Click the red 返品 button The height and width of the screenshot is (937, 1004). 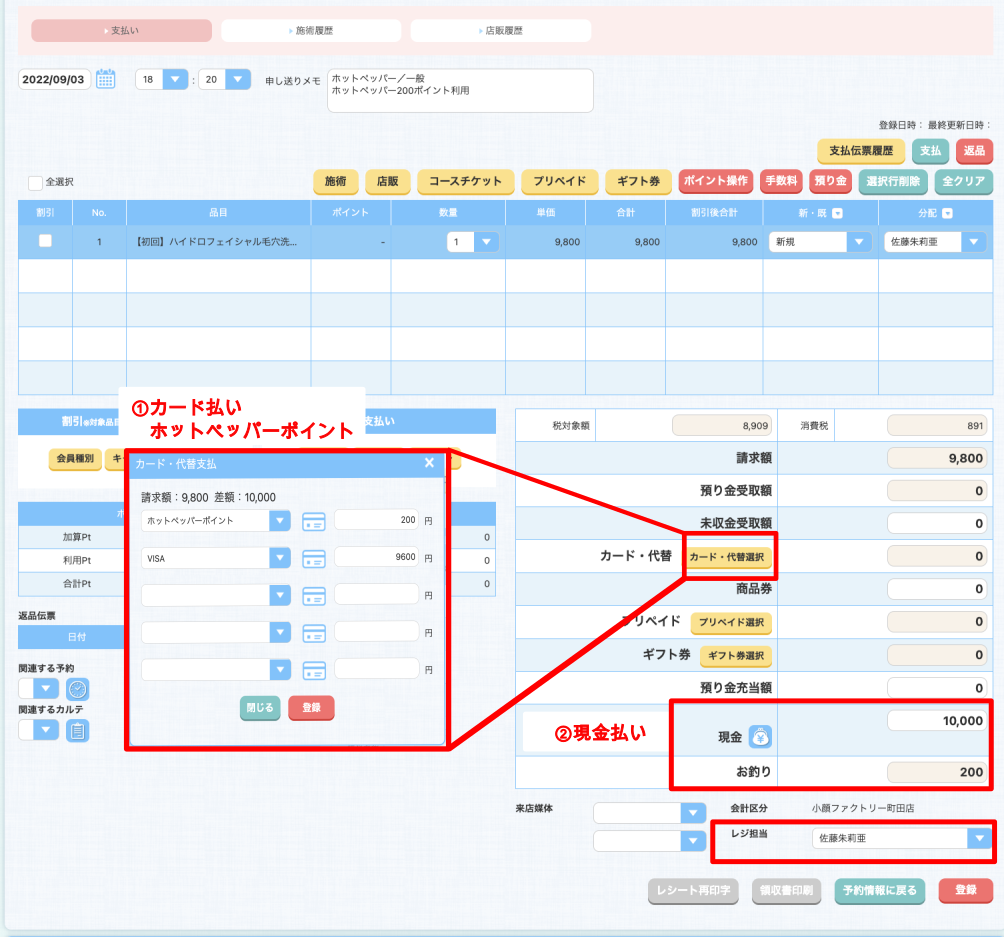(973, 151)
